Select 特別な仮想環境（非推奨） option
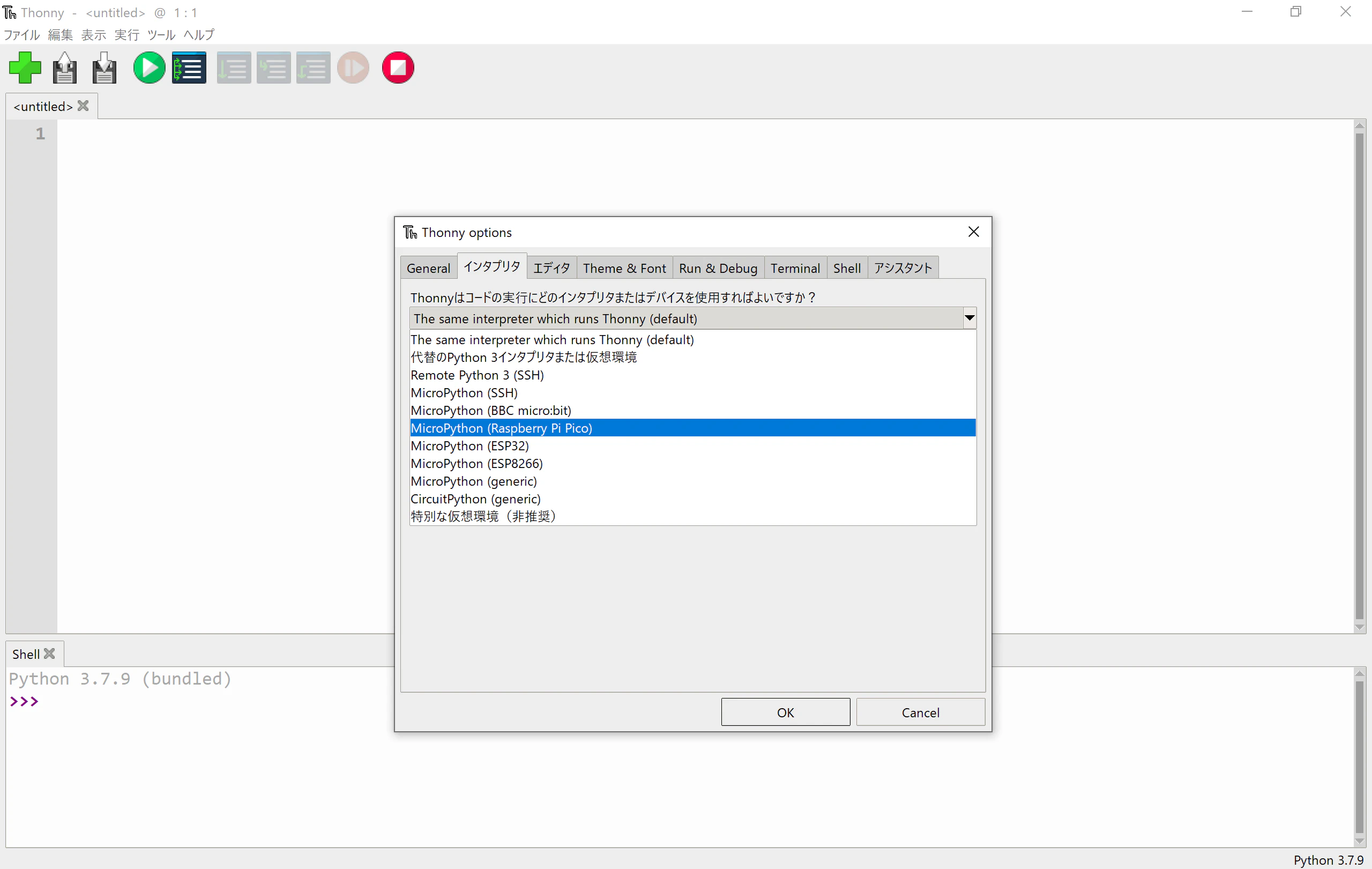The image size is (1372, 869). point(693,516)
